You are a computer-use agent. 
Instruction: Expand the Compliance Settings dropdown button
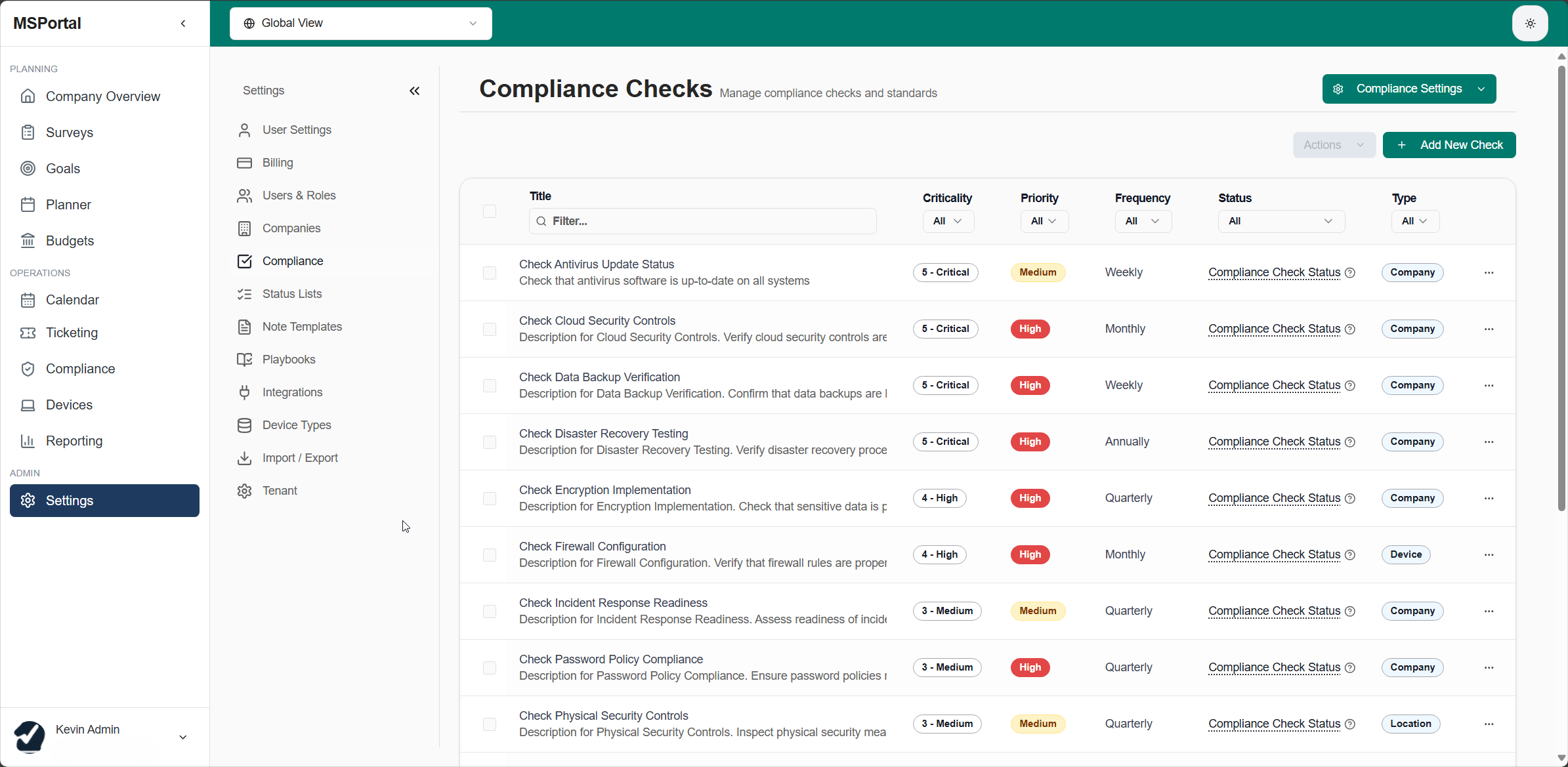pyautogui.click(x=1409, y=89)
